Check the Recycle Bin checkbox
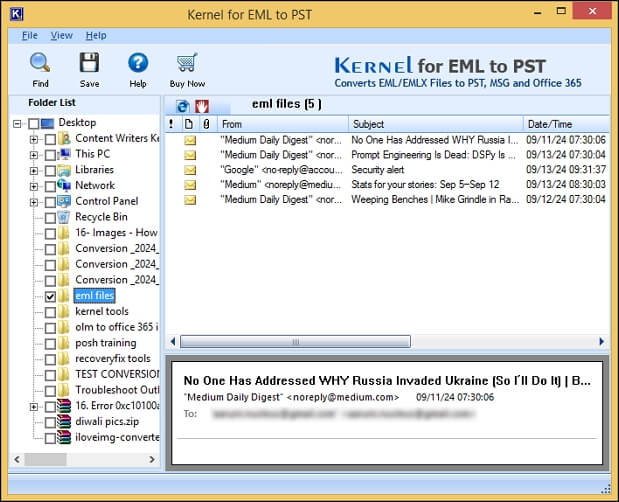 pyautogui.click(x=50, y=218)
